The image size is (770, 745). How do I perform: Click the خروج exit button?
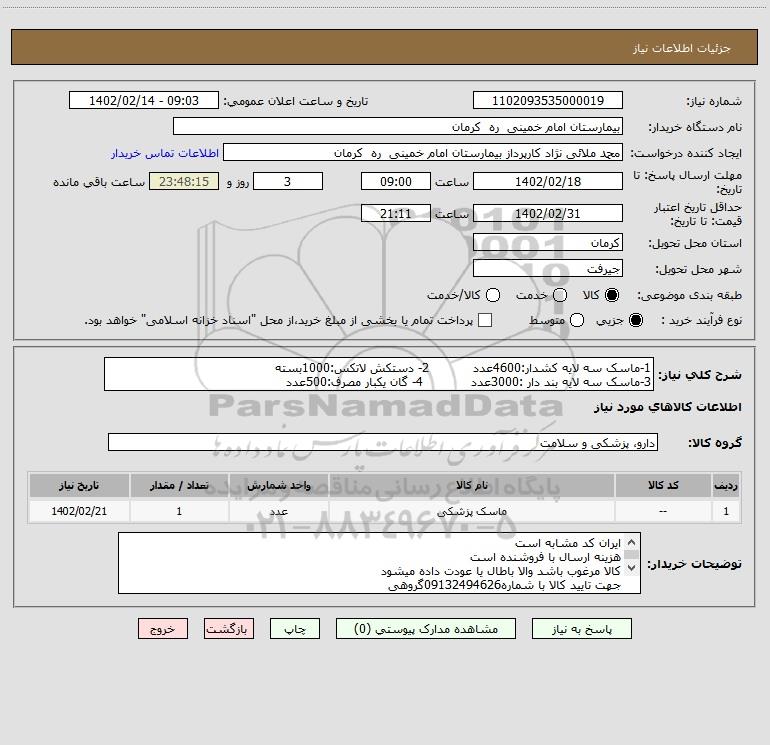point(163,629)
